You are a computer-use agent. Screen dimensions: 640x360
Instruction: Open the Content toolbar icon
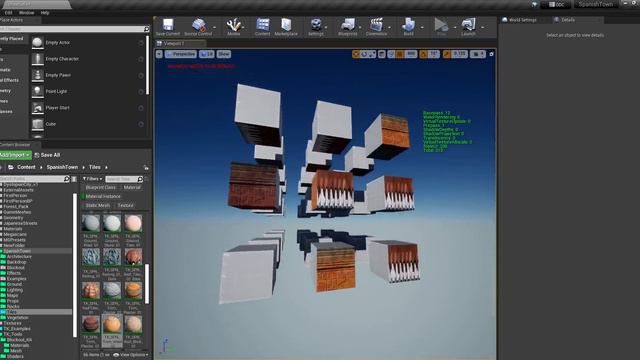click(262, 24)
